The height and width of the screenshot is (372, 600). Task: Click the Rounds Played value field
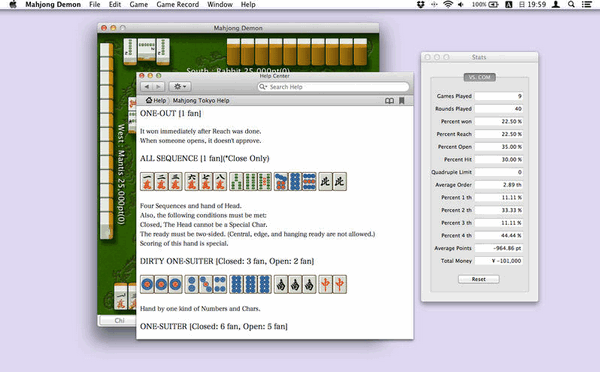tap(499, 109)
